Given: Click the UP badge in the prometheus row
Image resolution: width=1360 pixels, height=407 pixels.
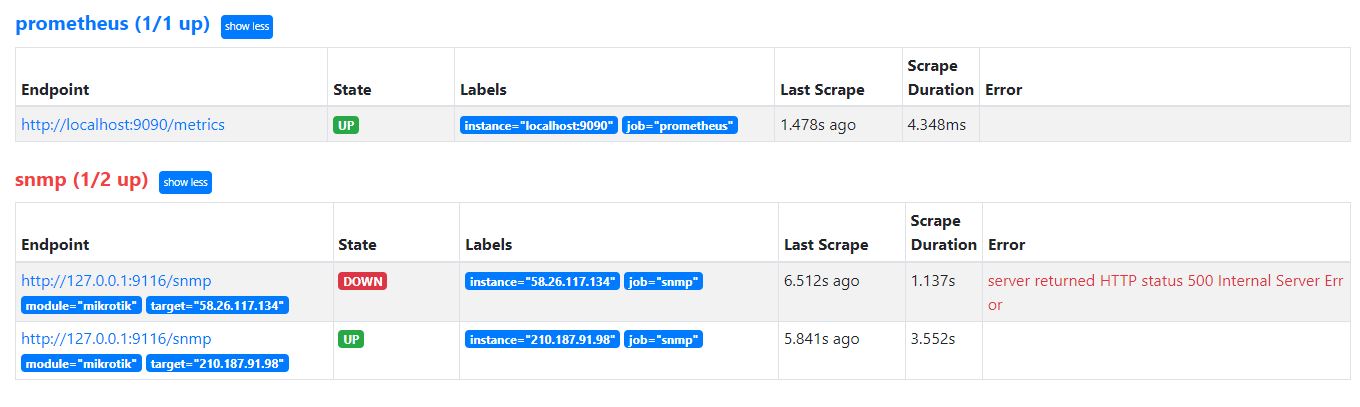Looking at the screenshot, I should pyautogui.click(x=346, y=126).
